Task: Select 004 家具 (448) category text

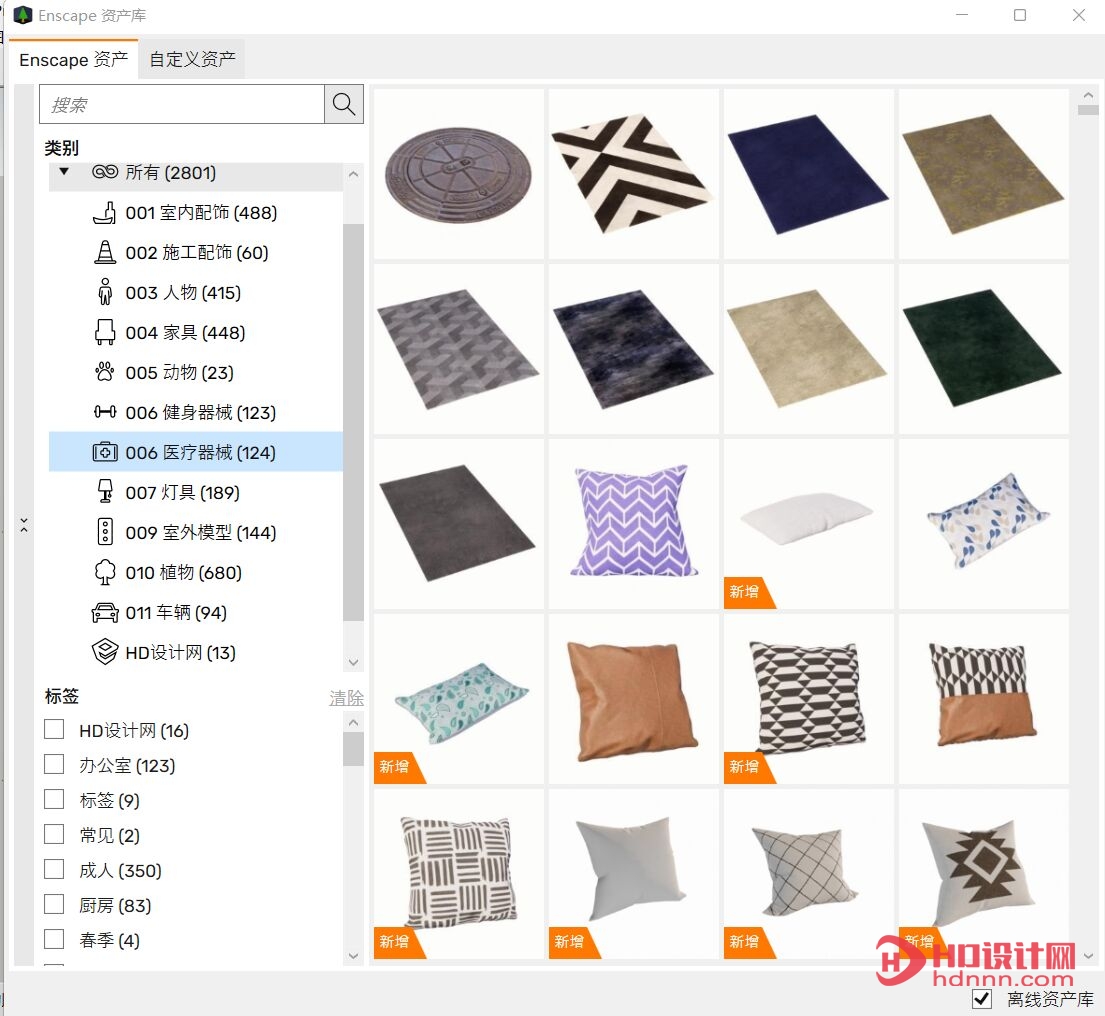Action: tap(185, 333)
